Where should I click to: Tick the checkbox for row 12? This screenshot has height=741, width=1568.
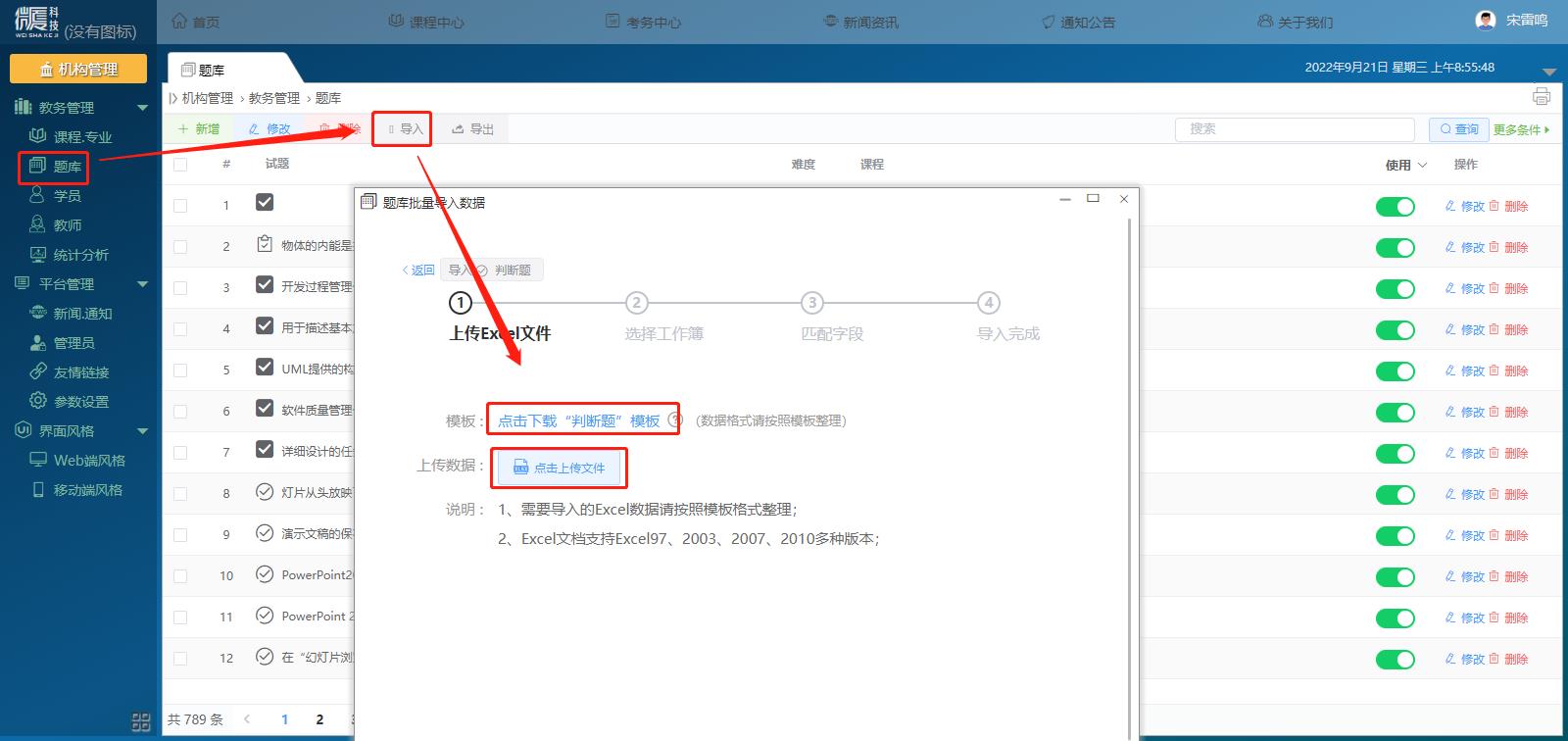pyautogui.click(x=180, y=659)
